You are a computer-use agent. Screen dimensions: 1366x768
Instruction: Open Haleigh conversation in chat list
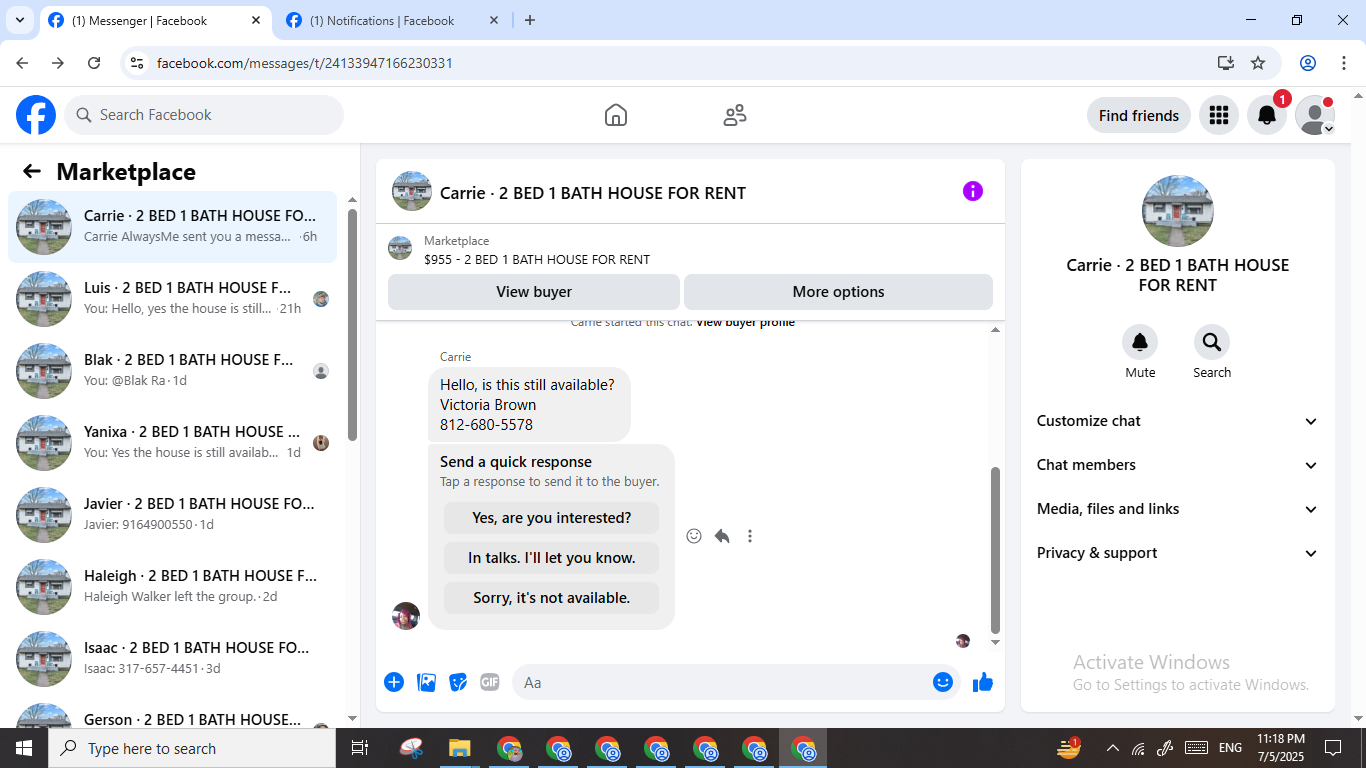(x=173, y=587)
